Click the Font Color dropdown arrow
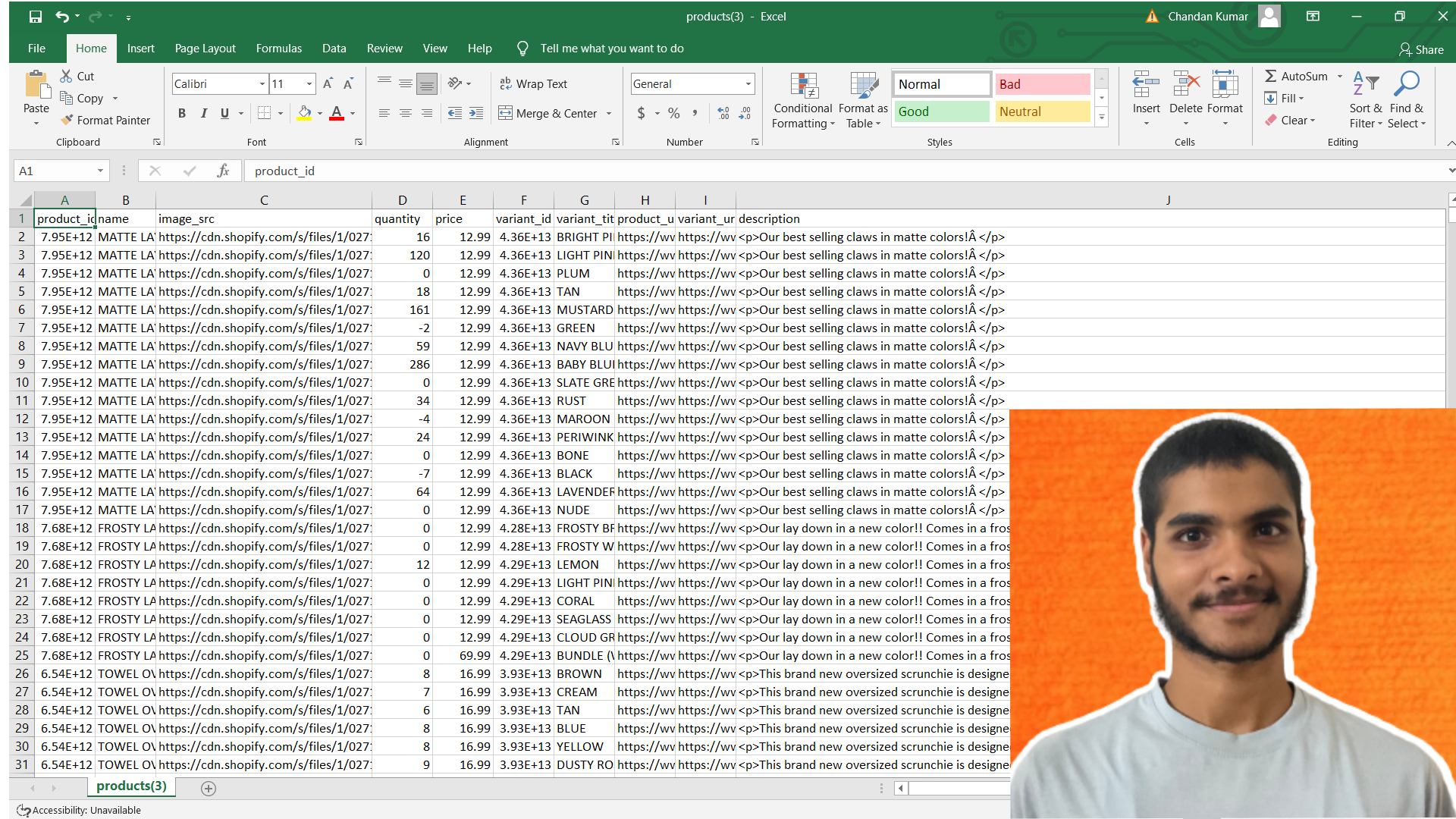 tap(355, 114)
